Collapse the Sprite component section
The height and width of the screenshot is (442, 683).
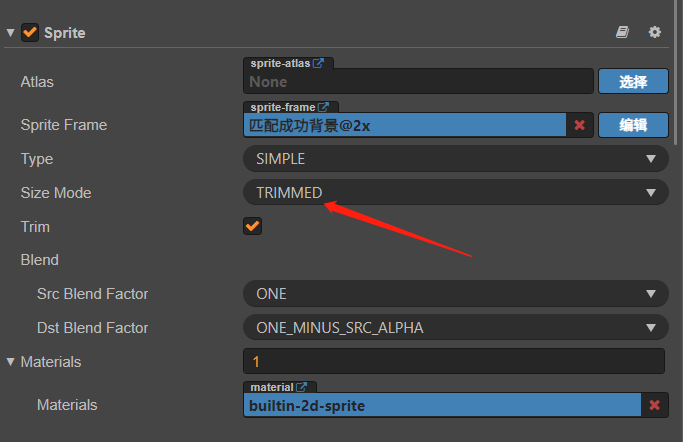(x=10, y=32)
